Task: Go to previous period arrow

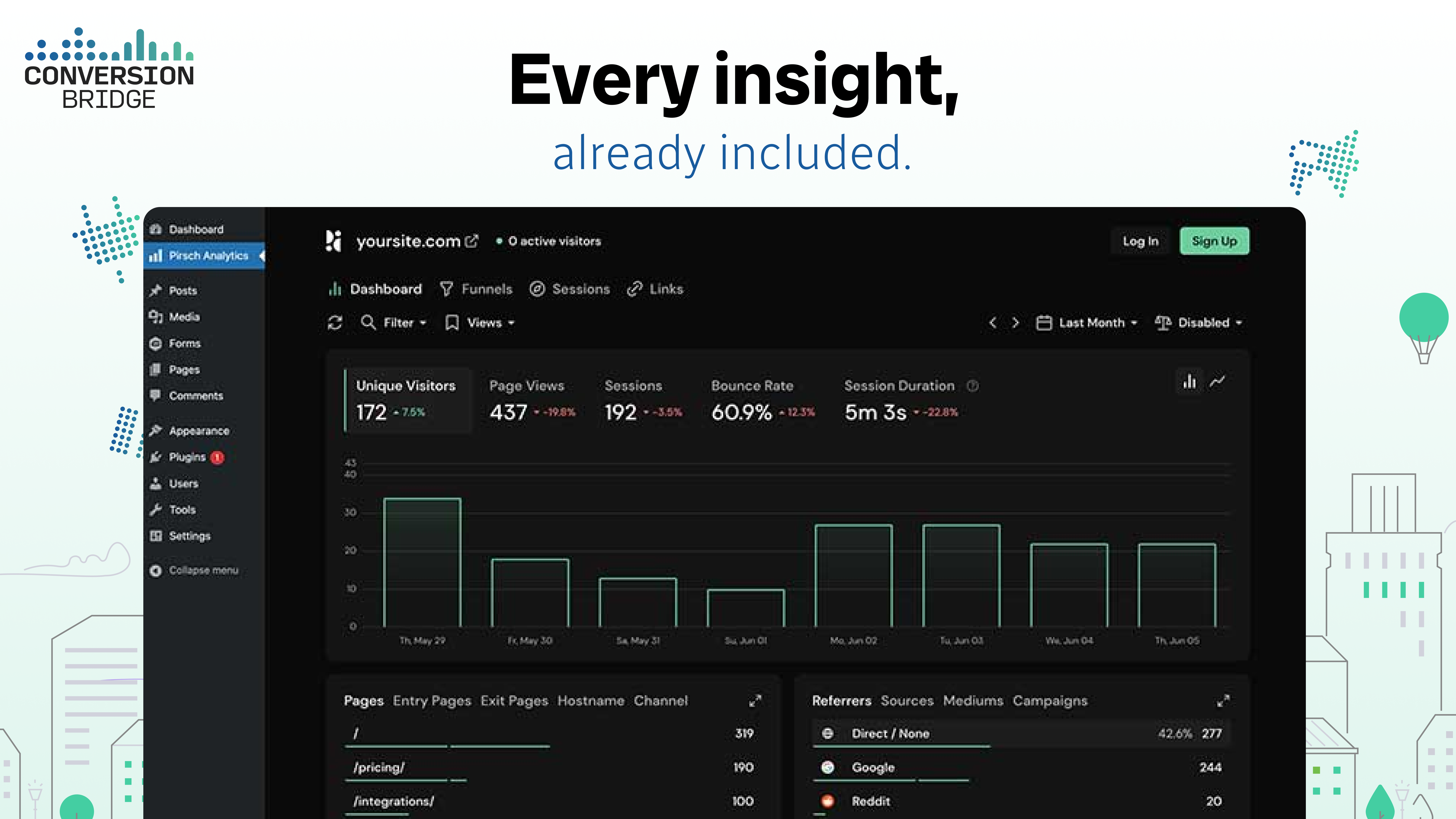Action: tap(993, 323)
